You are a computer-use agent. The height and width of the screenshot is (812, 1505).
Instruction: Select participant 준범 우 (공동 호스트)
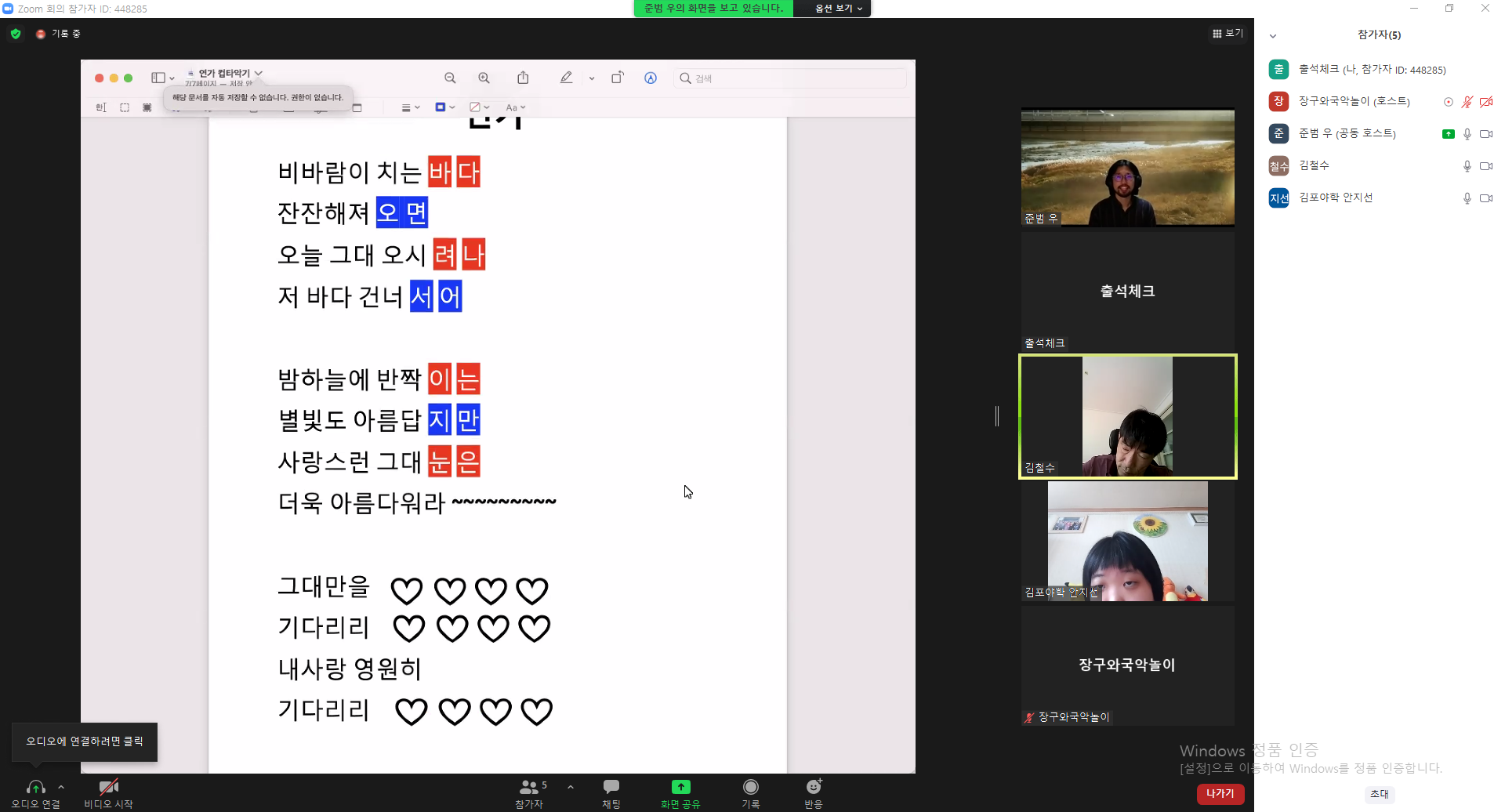pyautogui.click(x=1380, y=134)
